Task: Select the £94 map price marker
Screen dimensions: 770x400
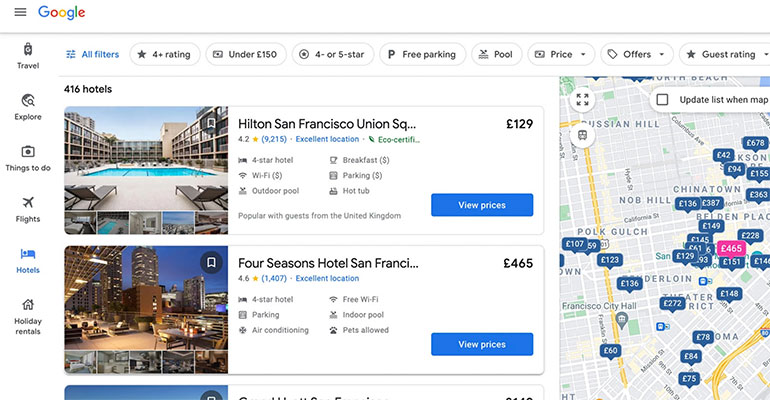Action: (x=735, y=170)
